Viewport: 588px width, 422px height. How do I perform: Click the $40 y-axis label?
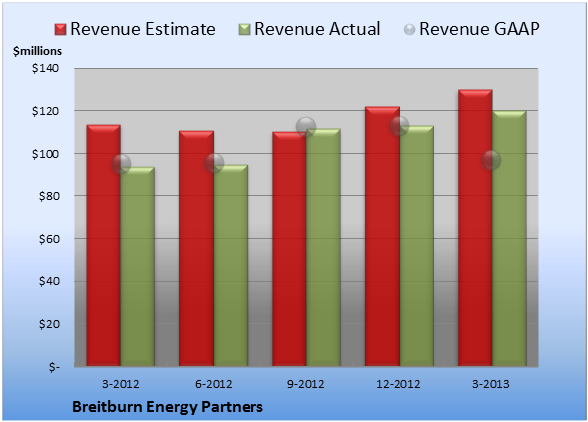click(49, 281)
